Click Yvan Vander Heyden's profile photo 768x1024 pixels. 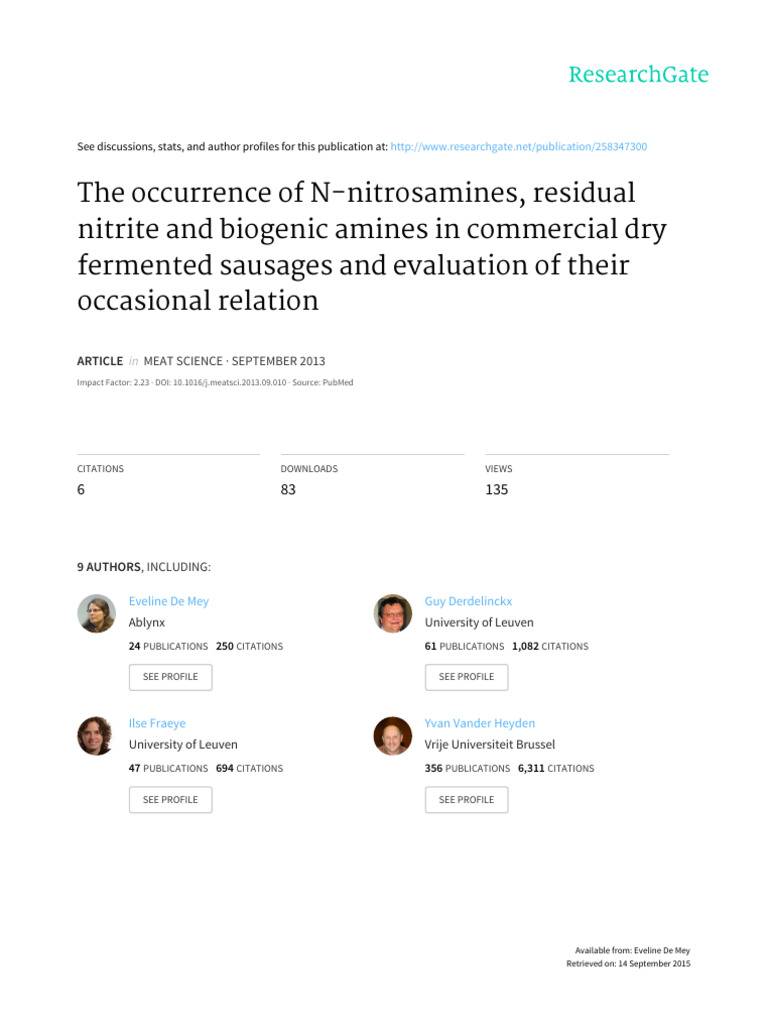[x=393, y=736]
